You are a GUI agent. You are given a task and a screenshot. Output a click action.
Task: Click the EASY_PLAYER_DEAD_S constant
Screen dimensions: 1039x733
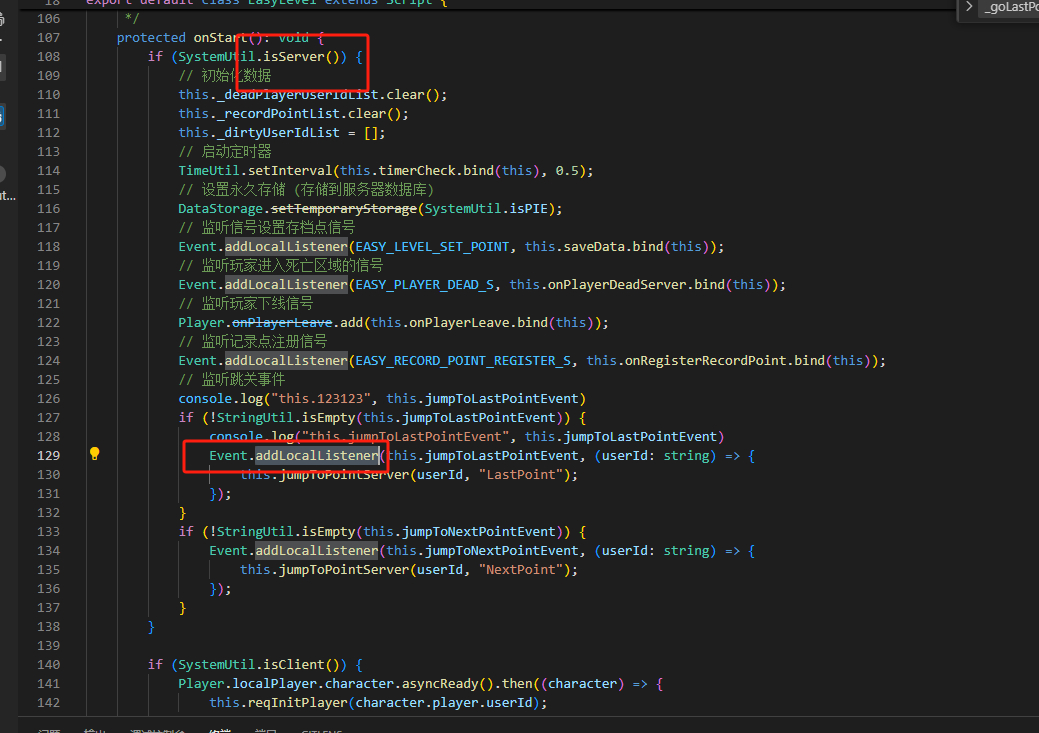click(x=425, y=285)
